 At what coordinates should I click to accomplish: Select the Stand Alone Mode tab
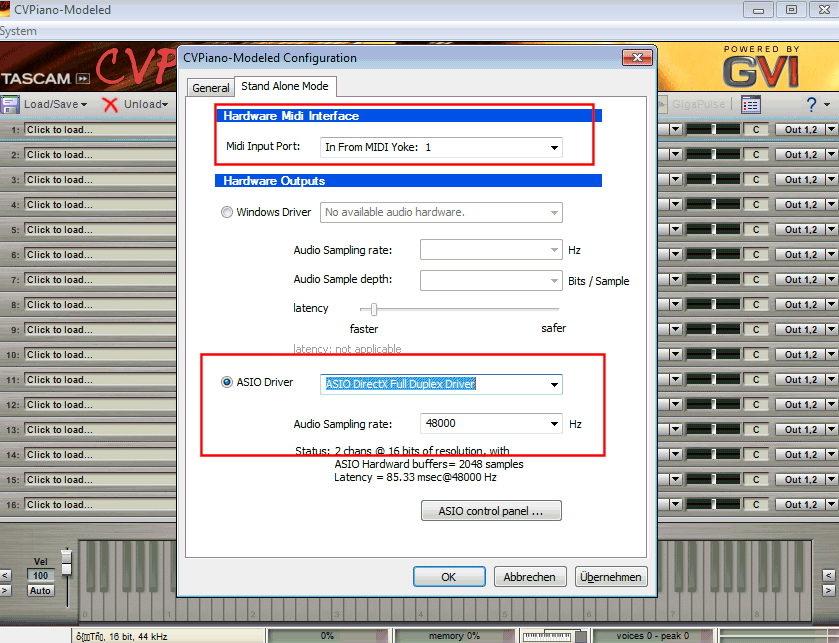pos(285,86)
